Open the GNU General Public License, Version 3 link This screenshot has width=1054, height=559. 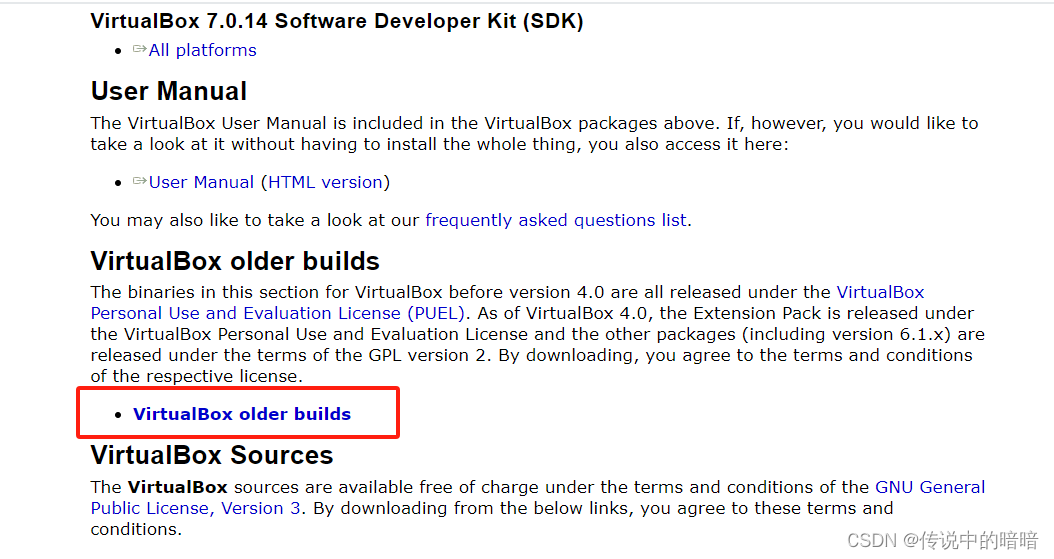click(930, 487)
